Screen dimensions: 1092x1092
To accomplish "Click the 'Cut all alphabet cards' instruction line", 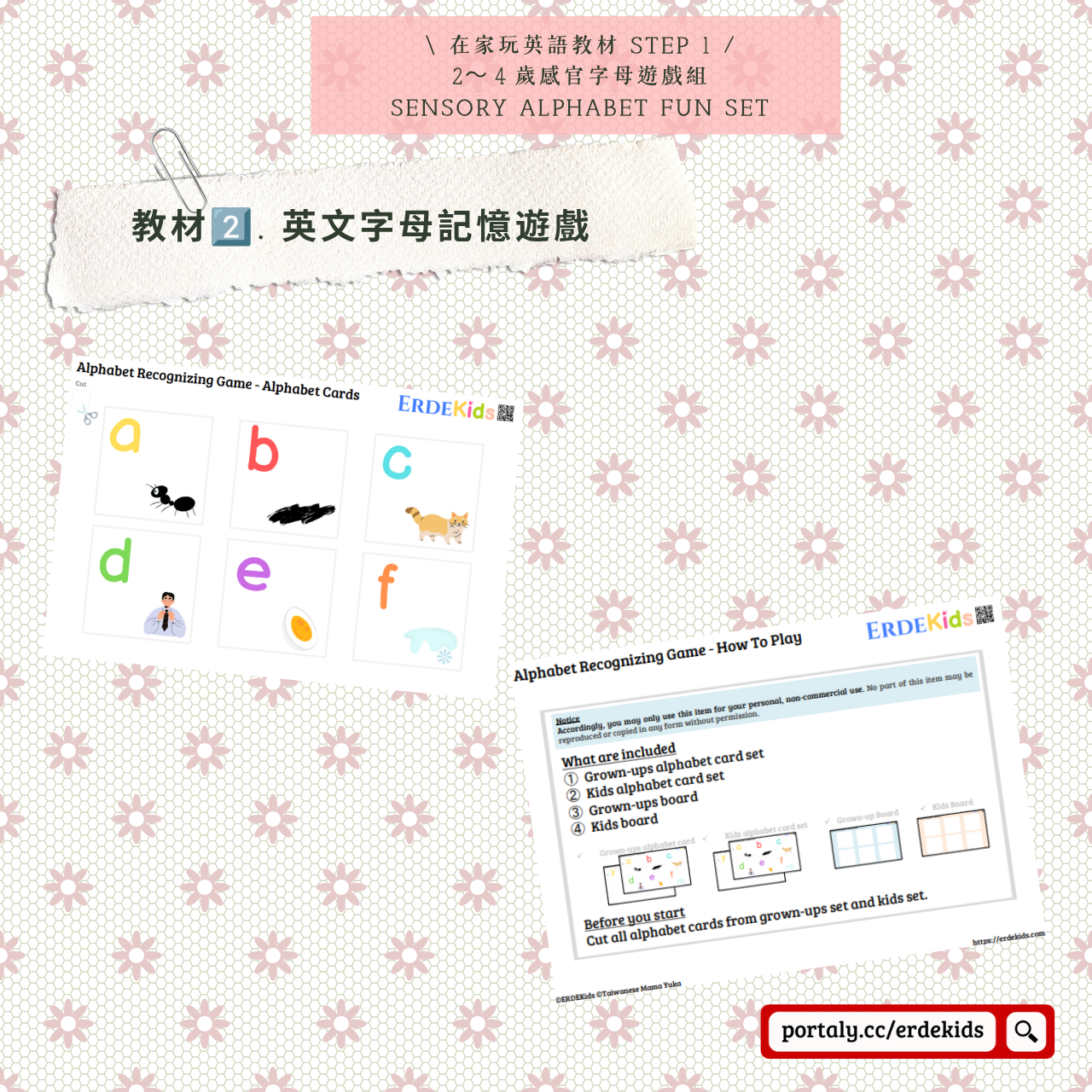I will [x=757, y=917].
